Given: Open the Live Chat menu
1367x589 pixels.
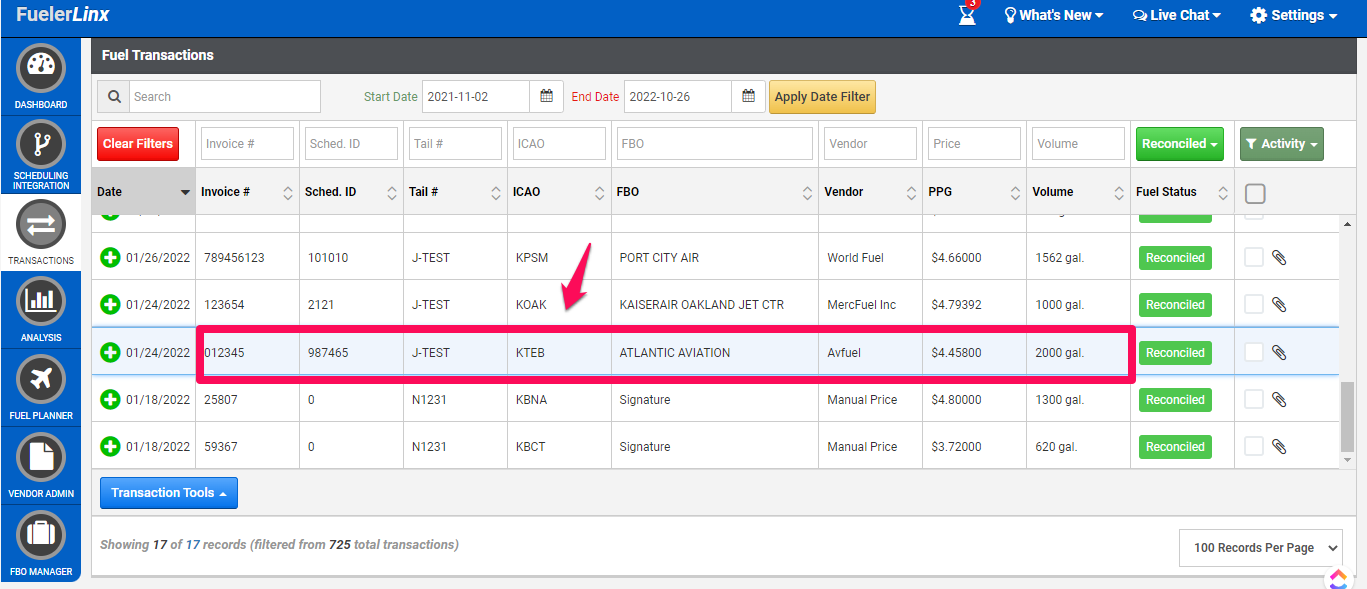Looking at the screenshot, I should (x=1177, y=15).
